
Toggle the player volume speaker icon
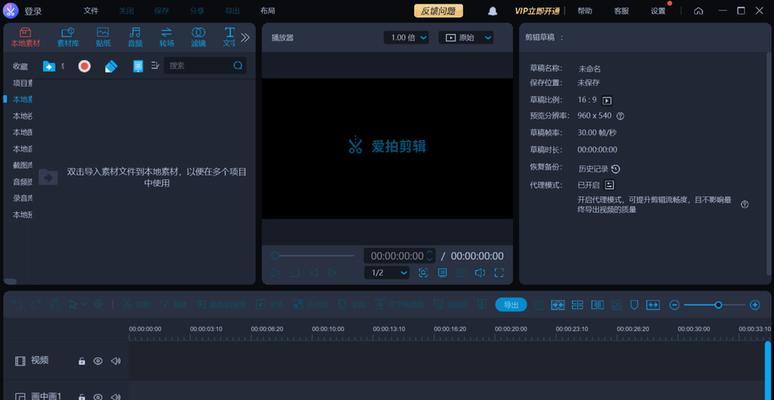(479, 273)
